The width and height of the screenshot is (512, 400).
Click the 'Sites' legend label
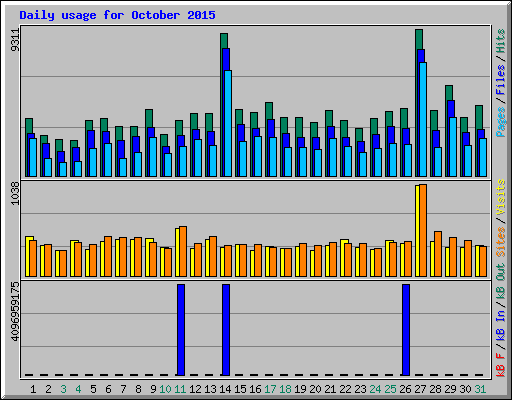pyautogui.click(x=500, y=242)
